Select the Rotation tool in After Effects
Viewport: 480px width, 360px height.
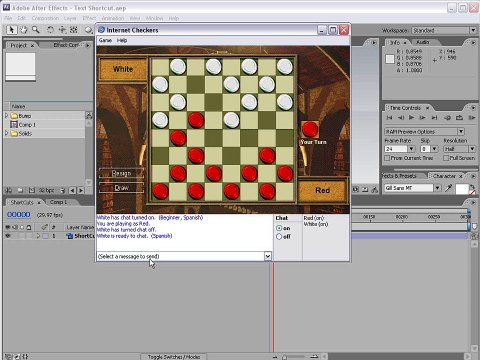coord(50,30)
